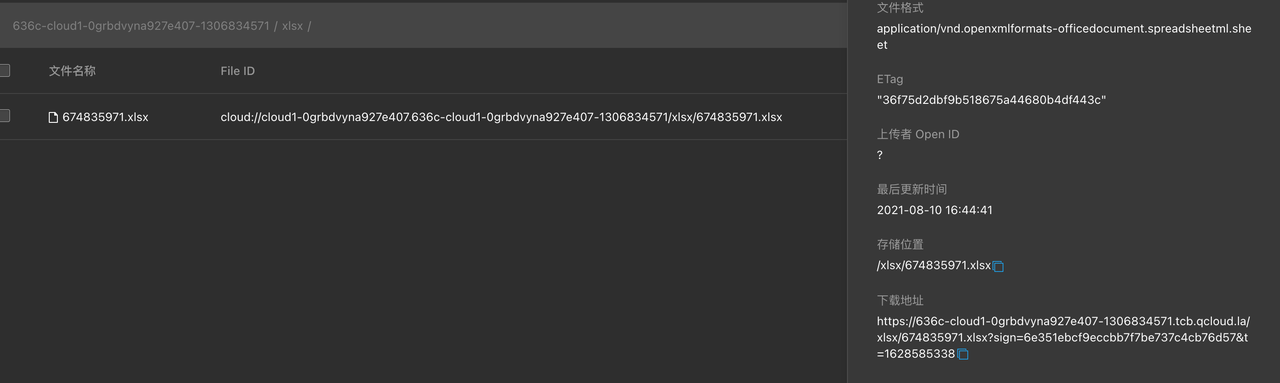Viewport: 1280px width, 383px height.
Task: Toggle the select-all checkbox in the table header
Action: tap(4, 70)
